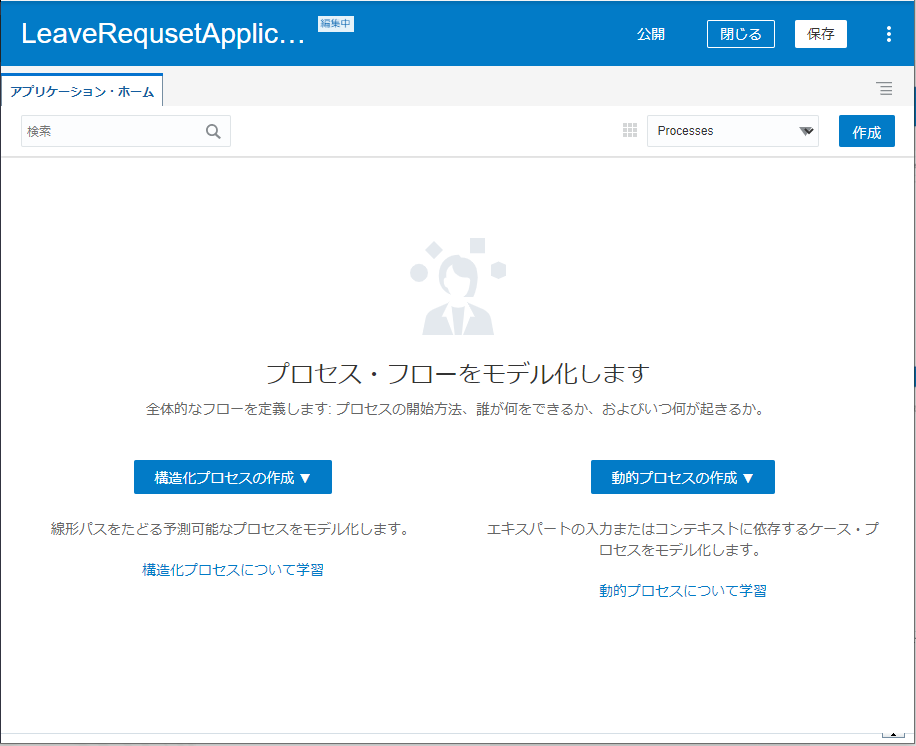Save the application with 保存 button

pos(820,34)
